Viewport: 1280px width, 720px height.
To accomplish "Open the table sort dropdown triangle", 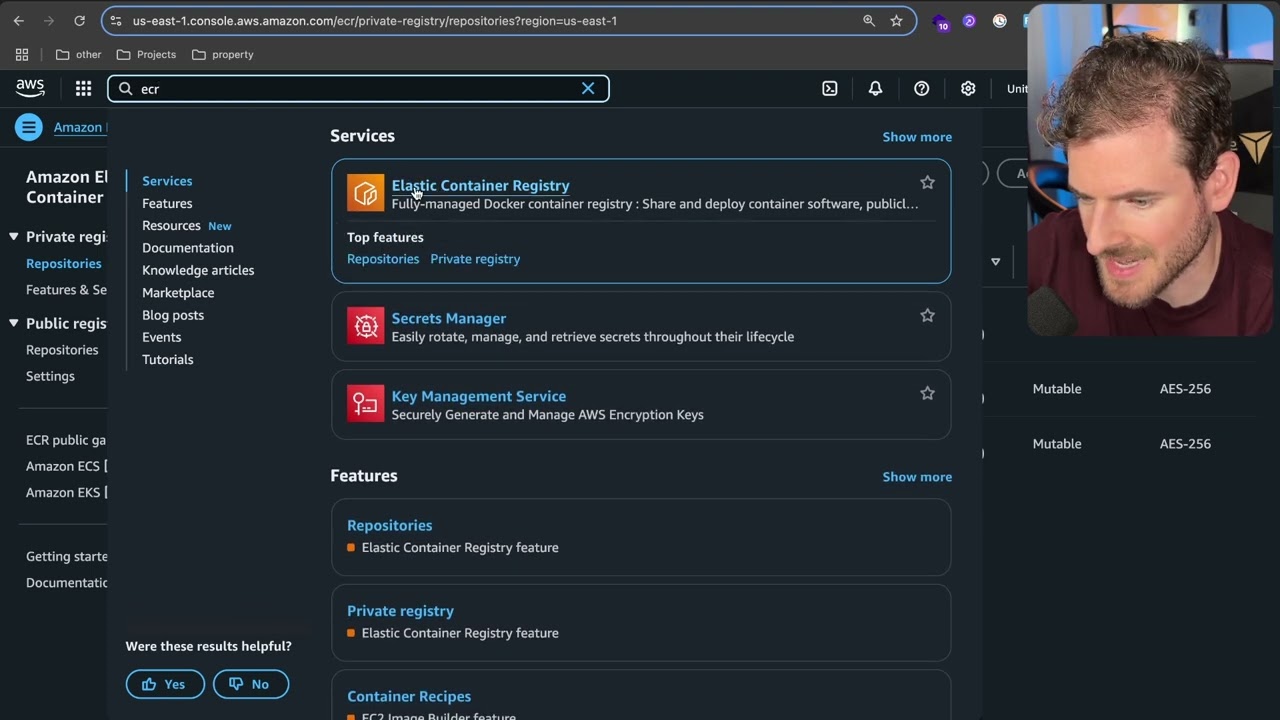I will (995, 262).
